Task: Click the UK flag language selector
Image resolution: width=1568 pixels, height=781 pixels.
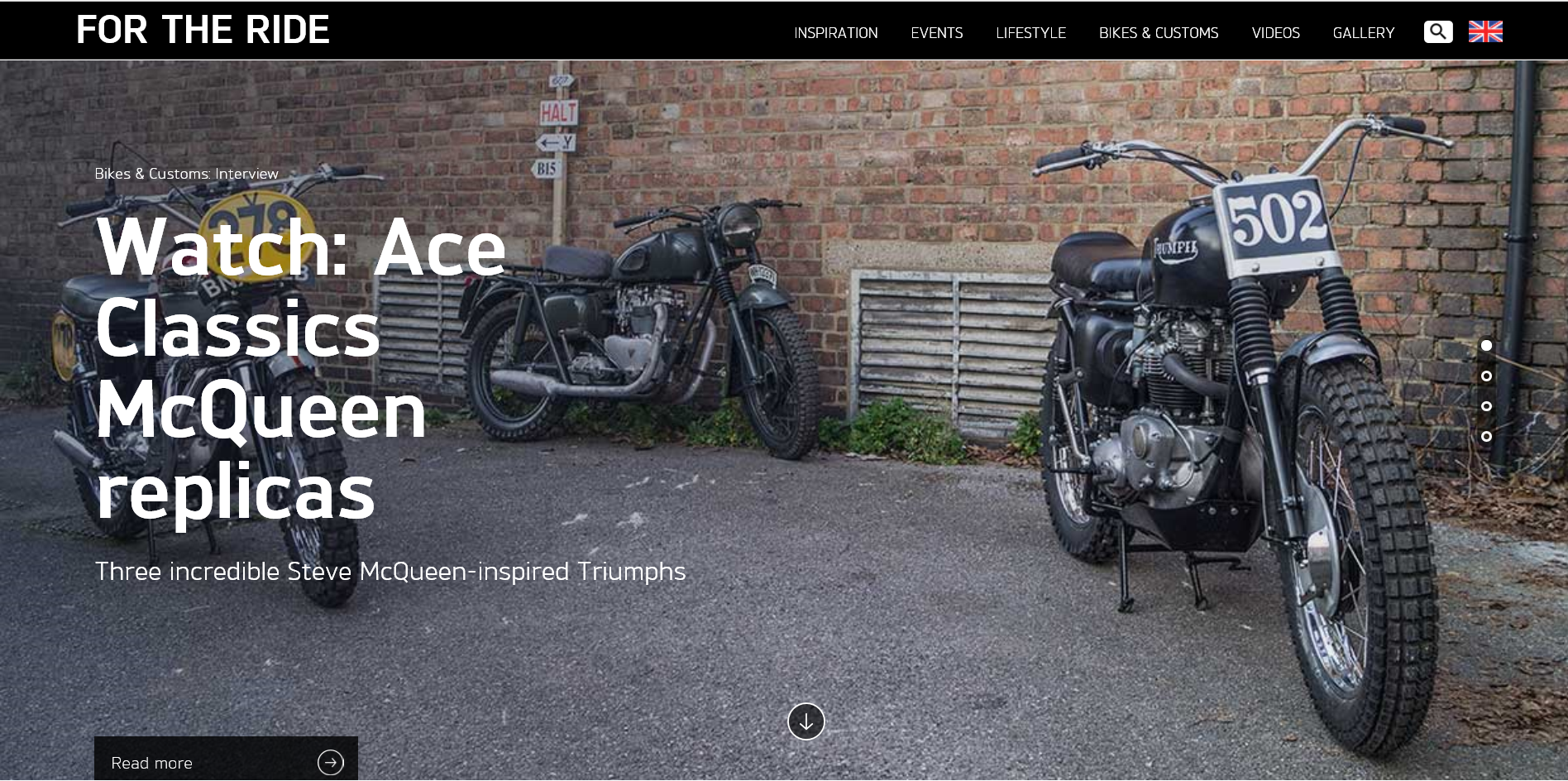Action: coord(1485,31)
